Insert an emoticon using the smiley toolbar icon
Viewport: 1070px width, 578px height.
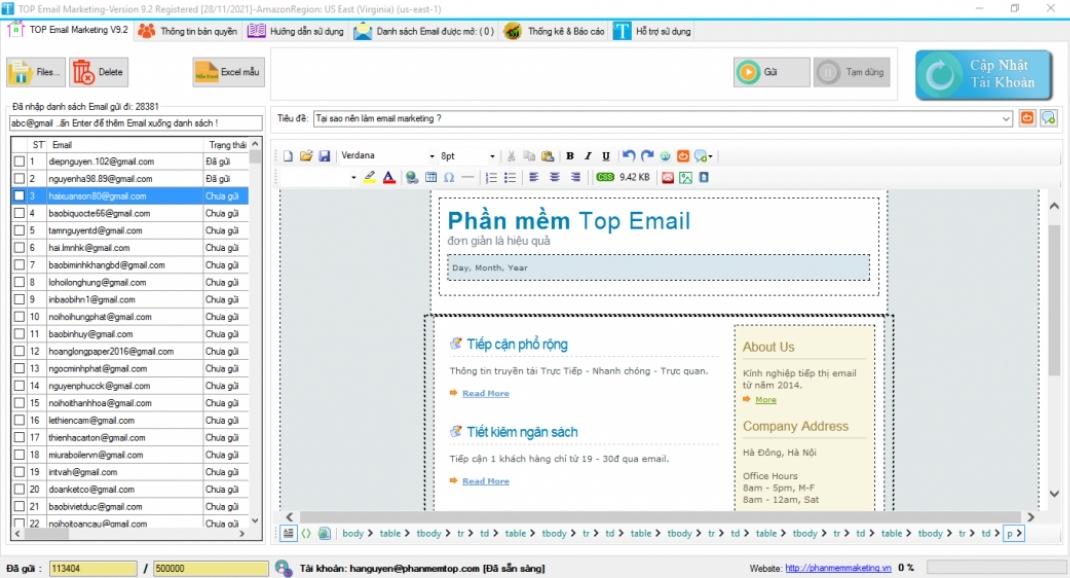point(683,156)
